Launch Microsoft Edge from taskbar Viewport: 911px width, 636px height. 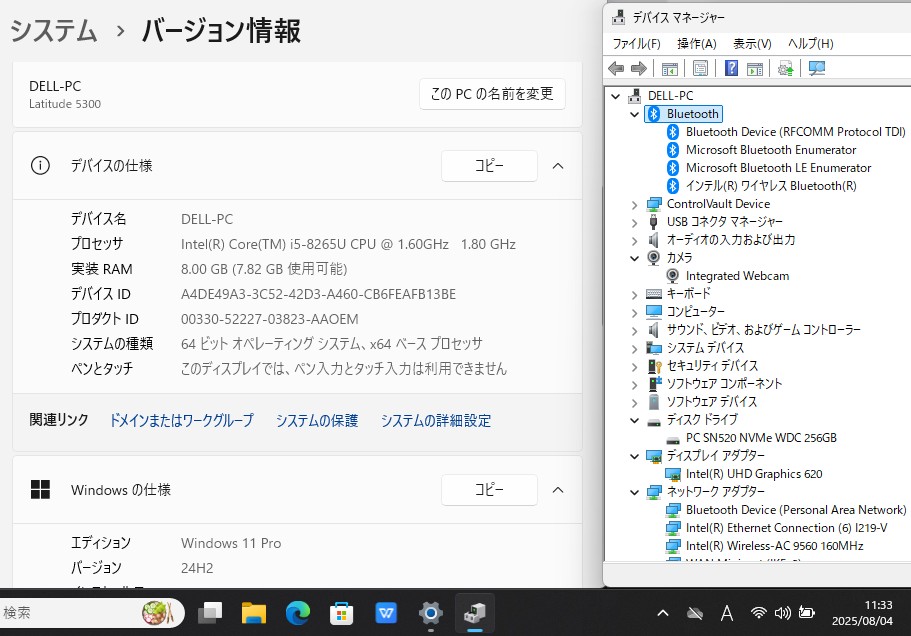(x=297, y=613)
